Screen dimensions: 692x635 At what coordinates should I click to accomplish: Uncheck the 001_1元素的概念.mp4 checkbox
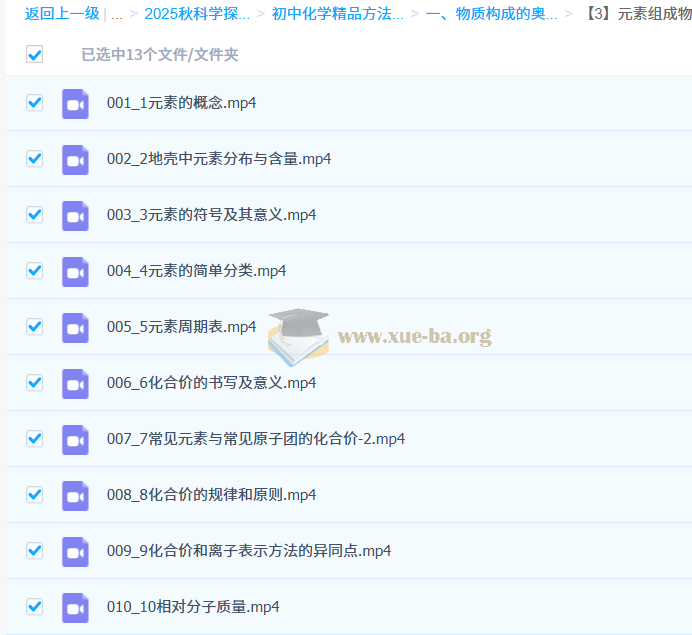pos(35,102)
